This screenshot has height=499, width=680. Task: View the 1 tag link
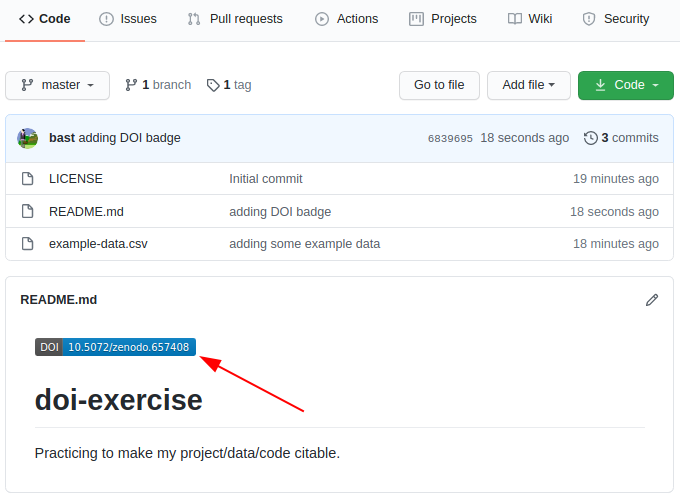tap(229, 85)
